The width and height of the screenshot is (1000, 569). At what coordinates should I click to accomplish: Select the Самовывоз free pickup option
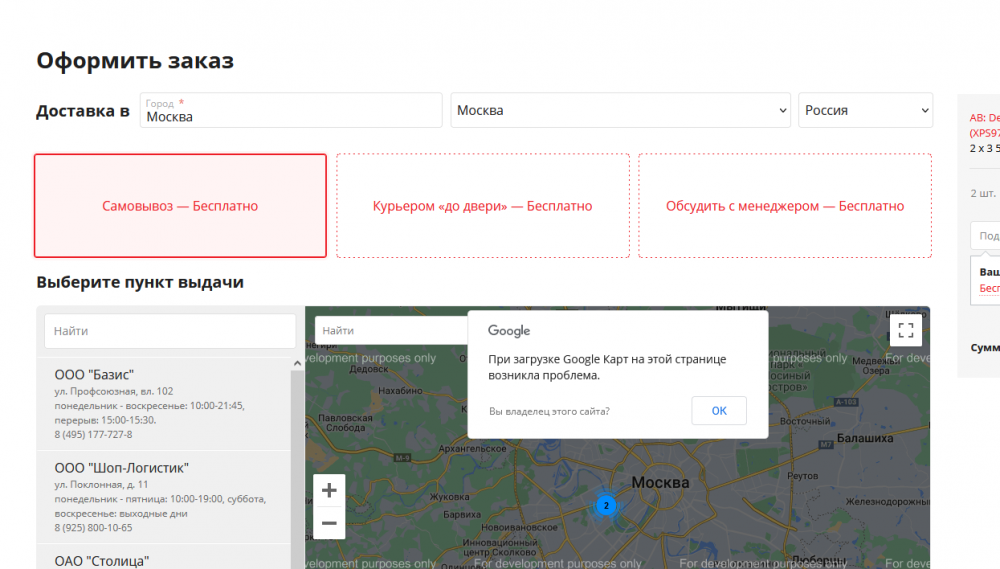(x=180, y=206)
